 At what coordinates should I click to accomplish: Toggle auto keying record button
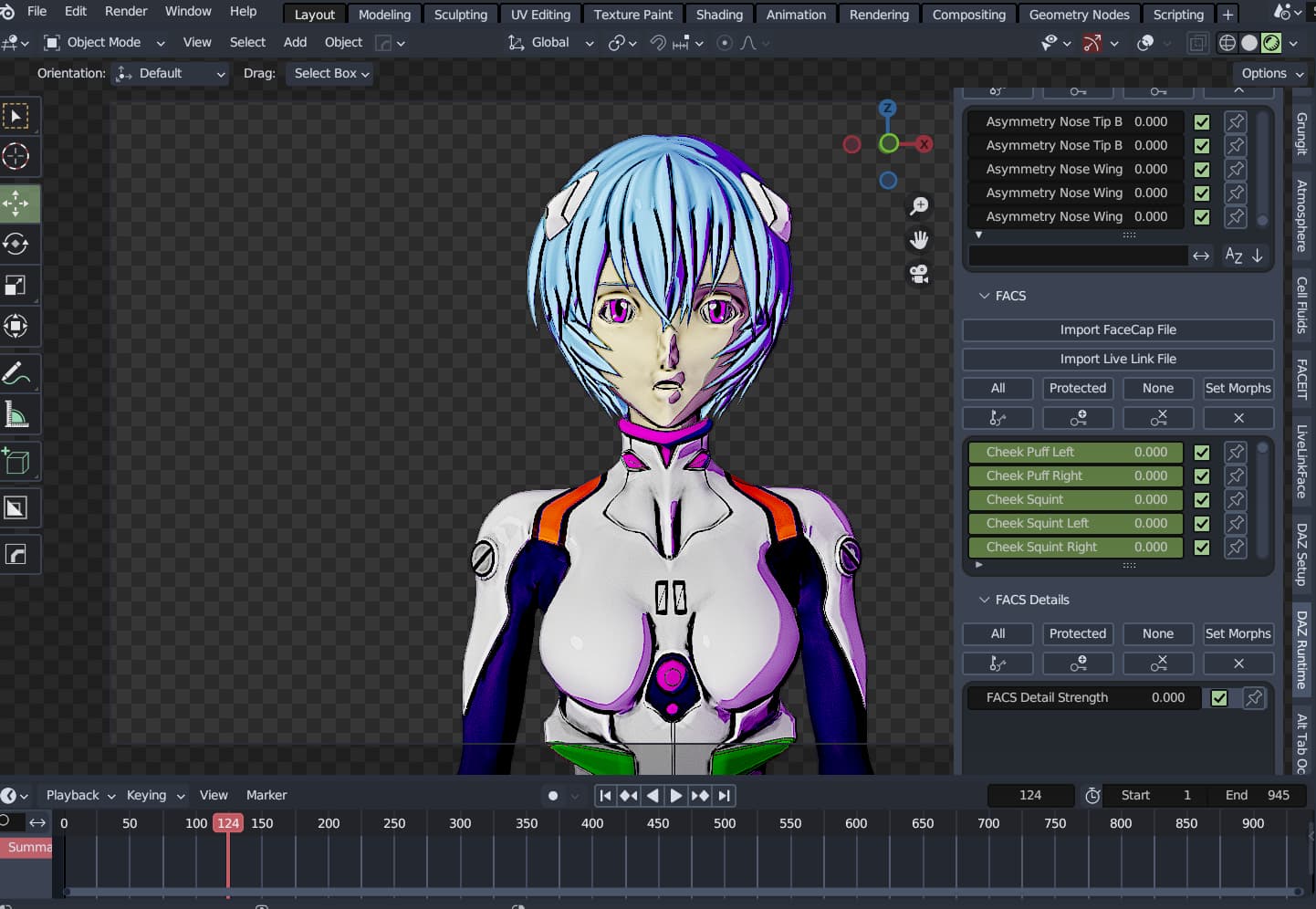pyautogui.click(x=552, y=796)
